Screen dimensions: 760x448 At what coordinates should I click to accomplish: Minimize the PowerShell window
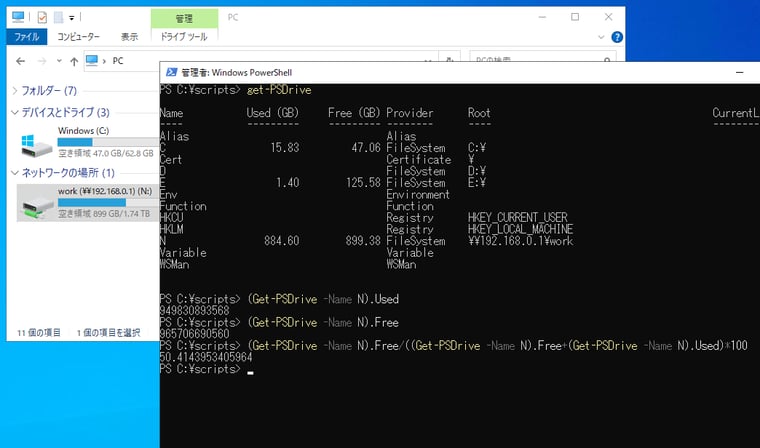click(740, 73)
